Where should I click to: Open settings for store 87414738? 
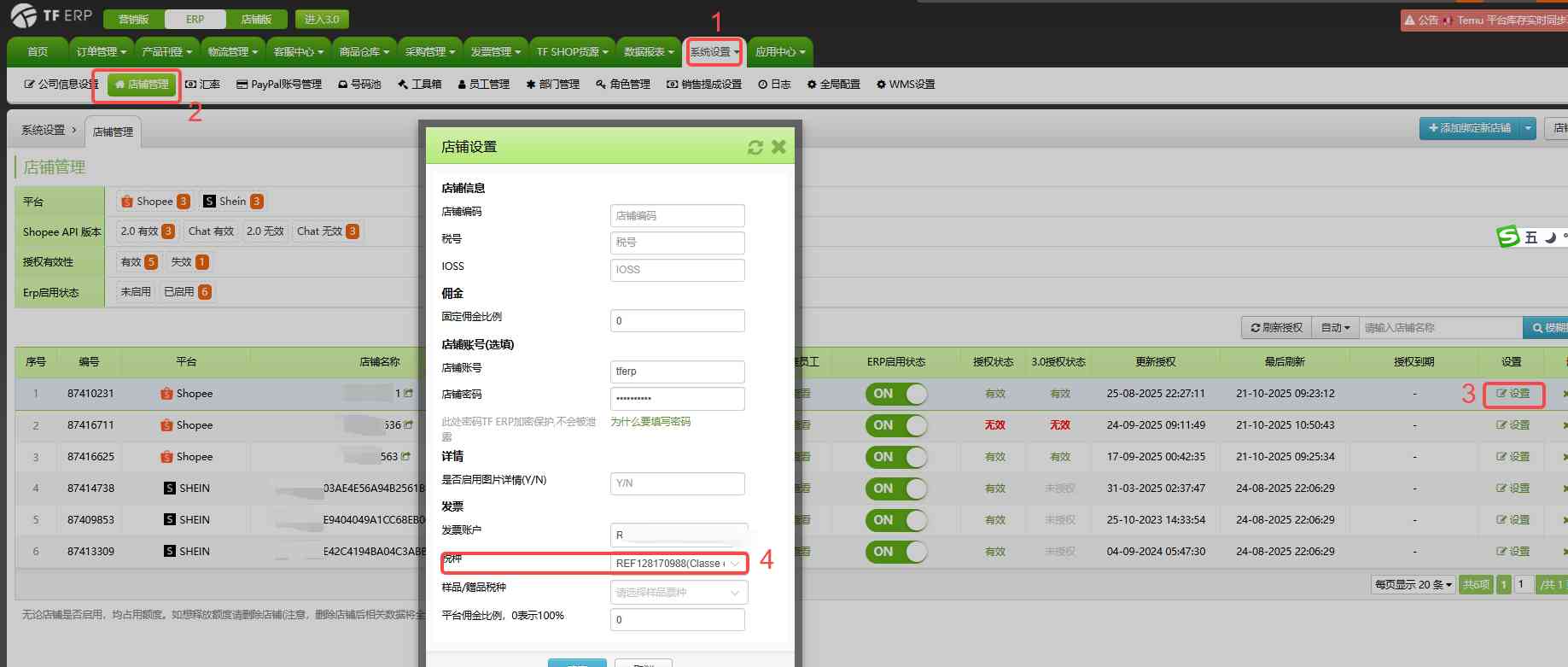1513,489
